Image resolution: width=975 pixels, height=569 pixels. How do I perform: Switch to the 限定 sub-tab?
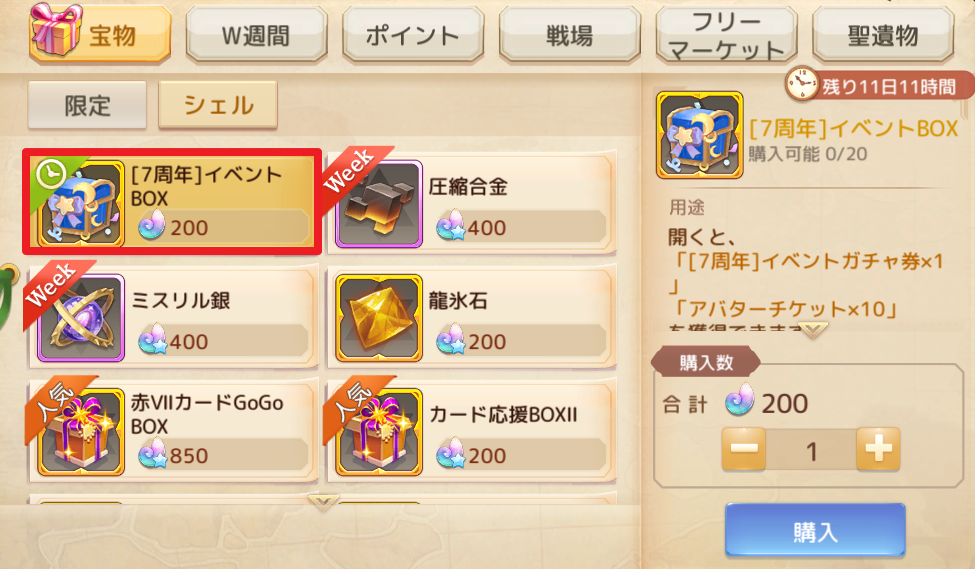click(88, 104)
